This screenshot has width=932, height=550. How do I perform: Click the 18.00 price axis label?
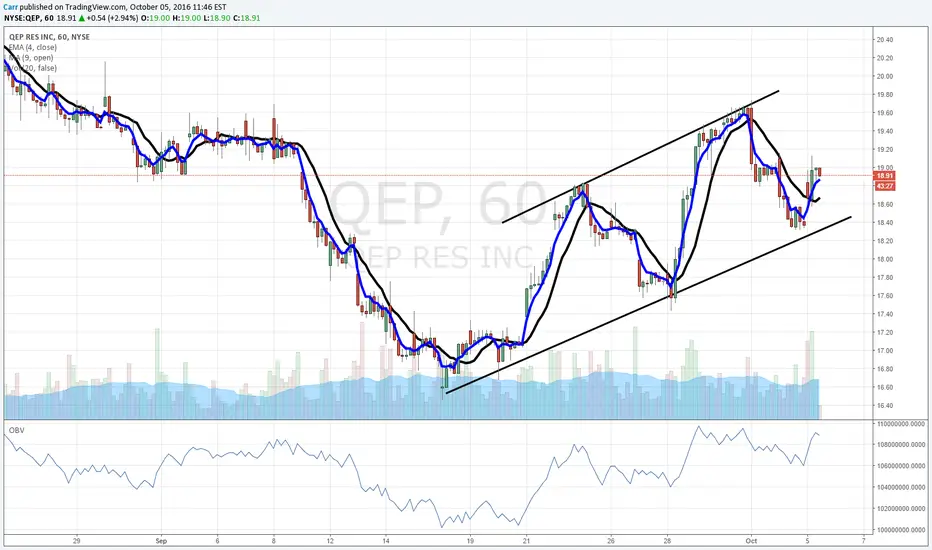[x=884, y=259]
